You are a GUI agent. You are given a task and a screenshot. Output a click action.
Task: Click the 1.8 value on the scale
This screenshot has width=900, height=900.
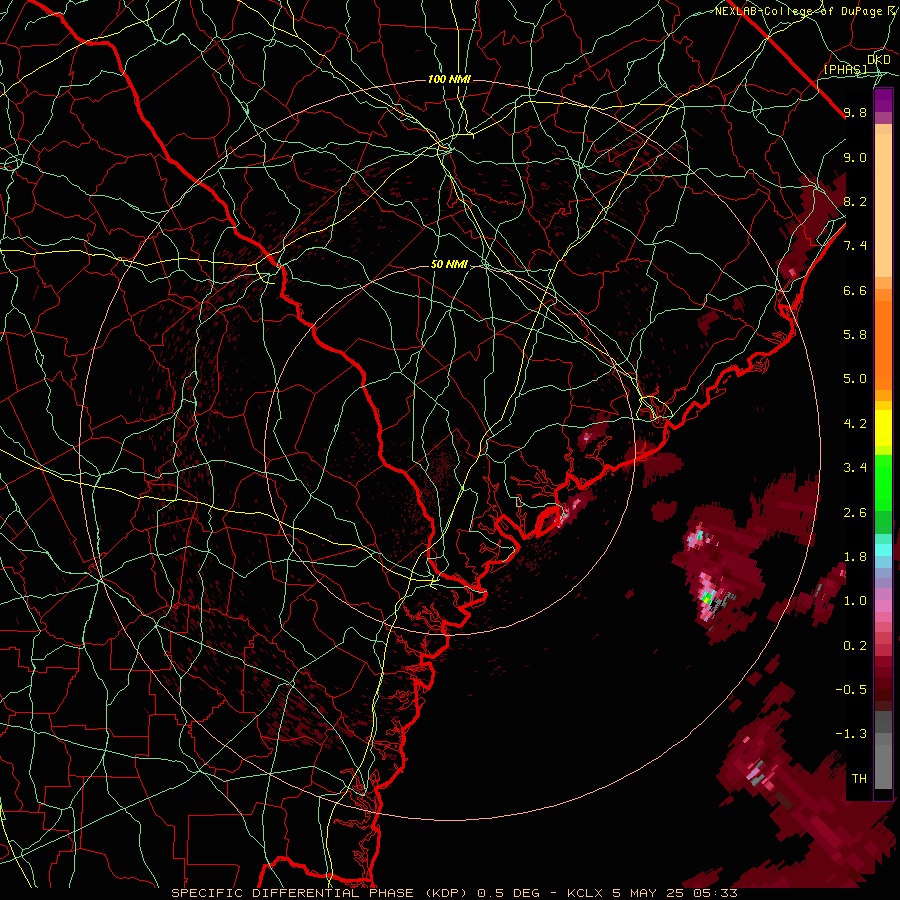(855, 556)
